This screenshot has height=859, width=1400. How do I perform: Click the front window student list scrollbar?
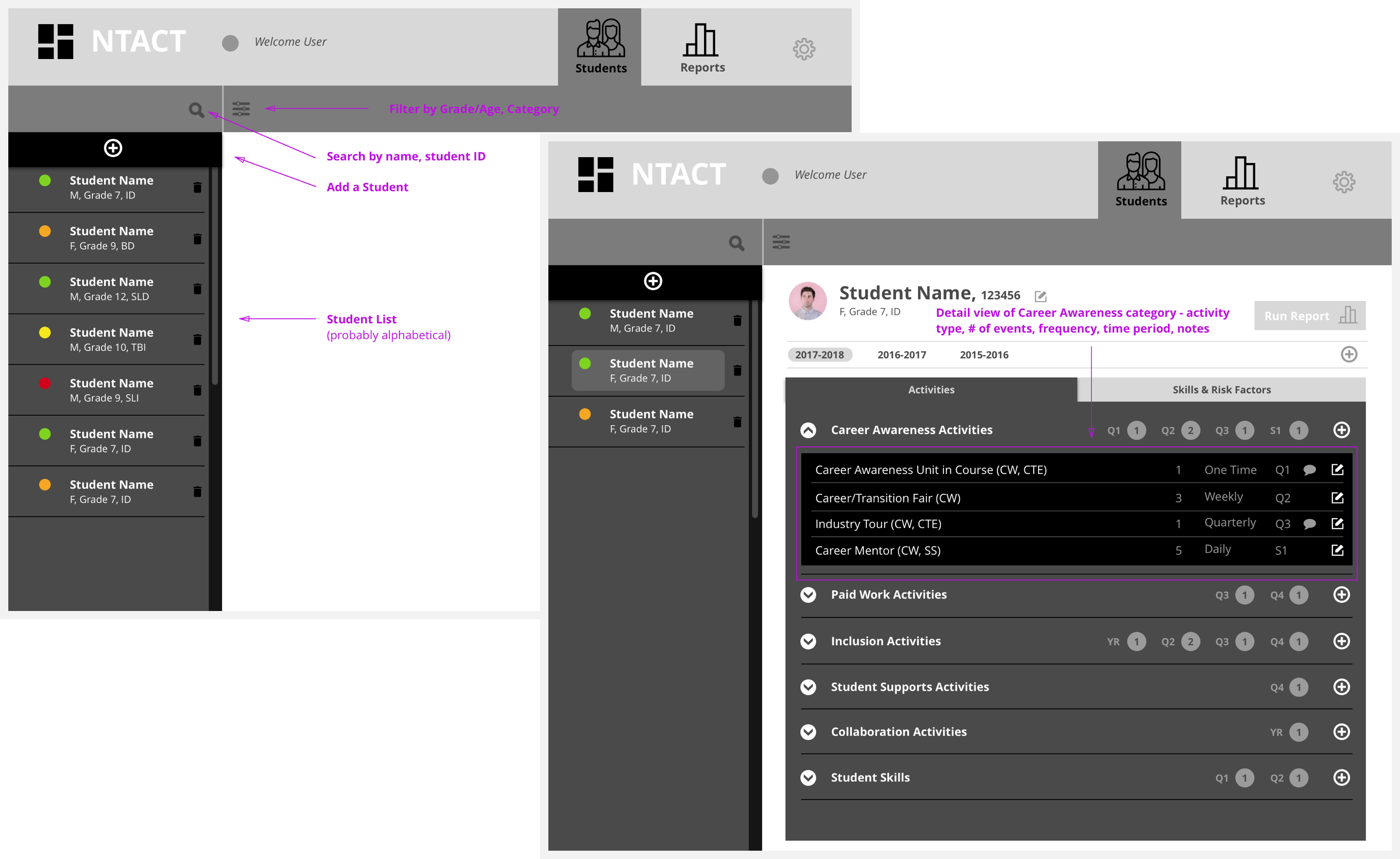coord(755,409)
